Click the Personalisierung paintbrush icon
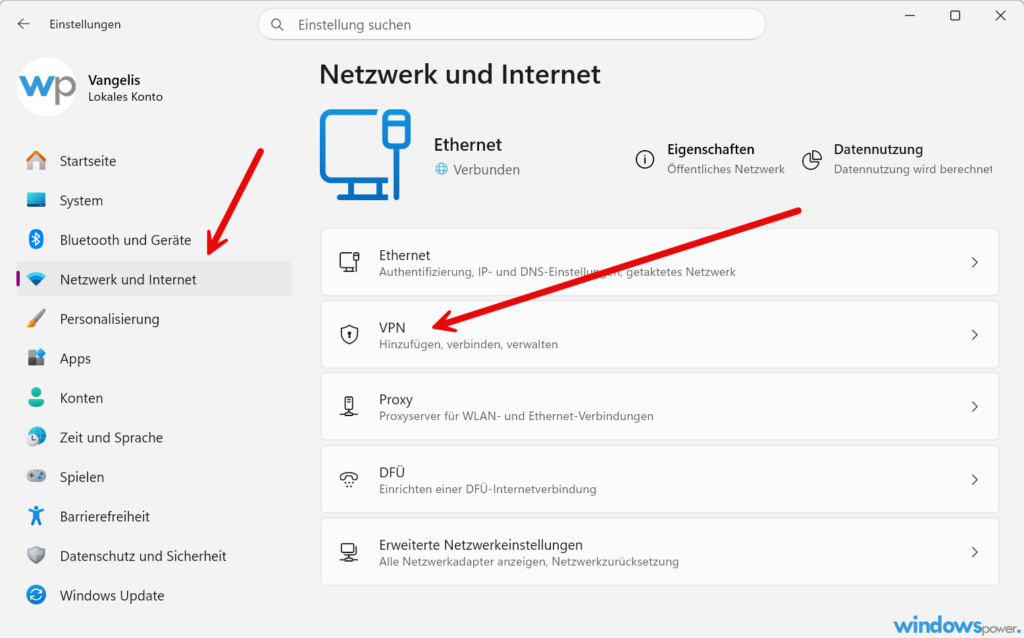This screenshot has width=1024, height=638. 36,319
